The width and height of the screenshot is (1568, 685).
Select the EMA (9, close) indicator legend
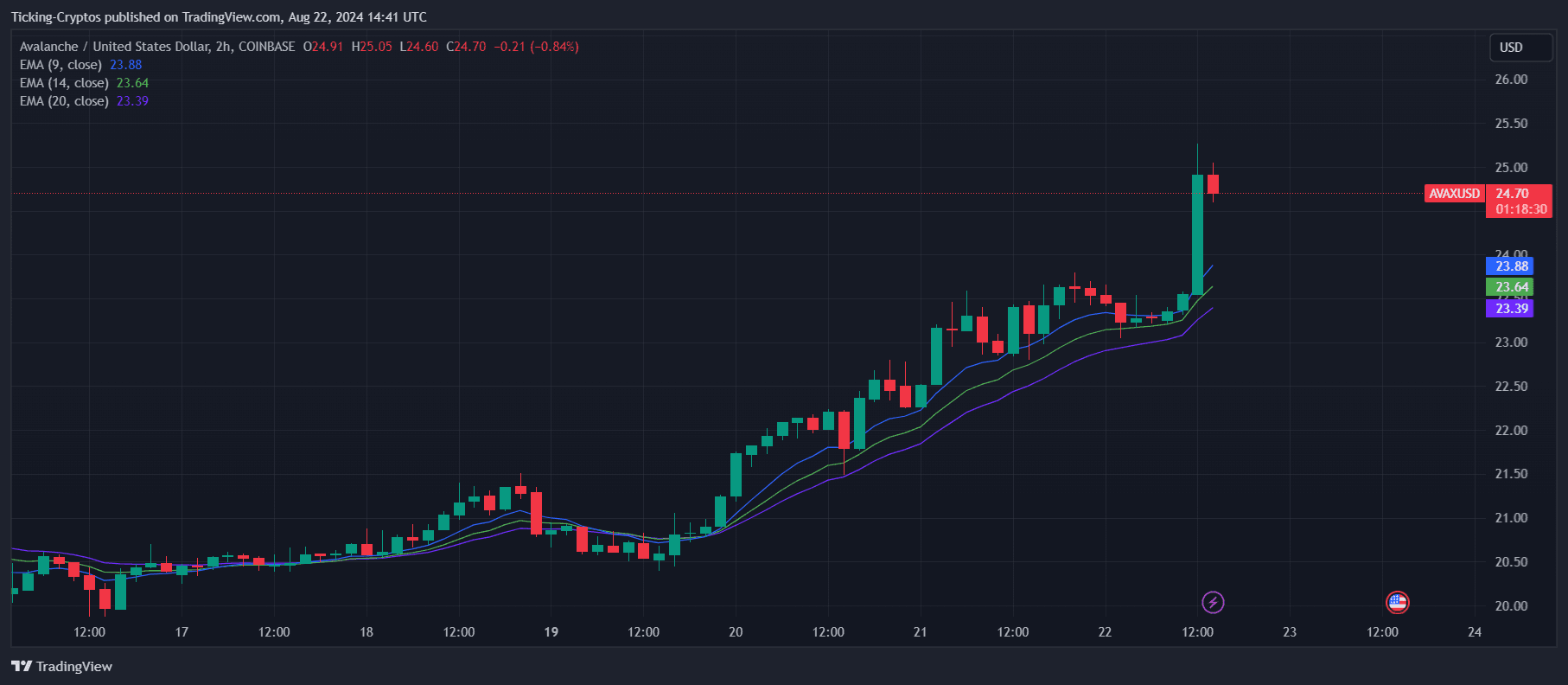61,65
